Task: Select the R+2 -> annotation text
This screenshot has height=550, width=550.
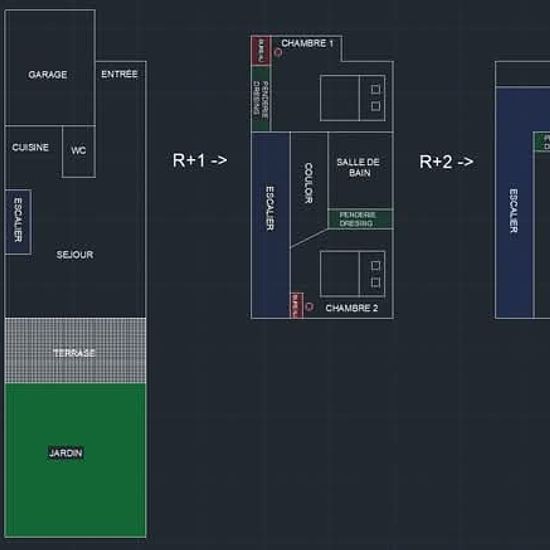Action: (447, 162)
